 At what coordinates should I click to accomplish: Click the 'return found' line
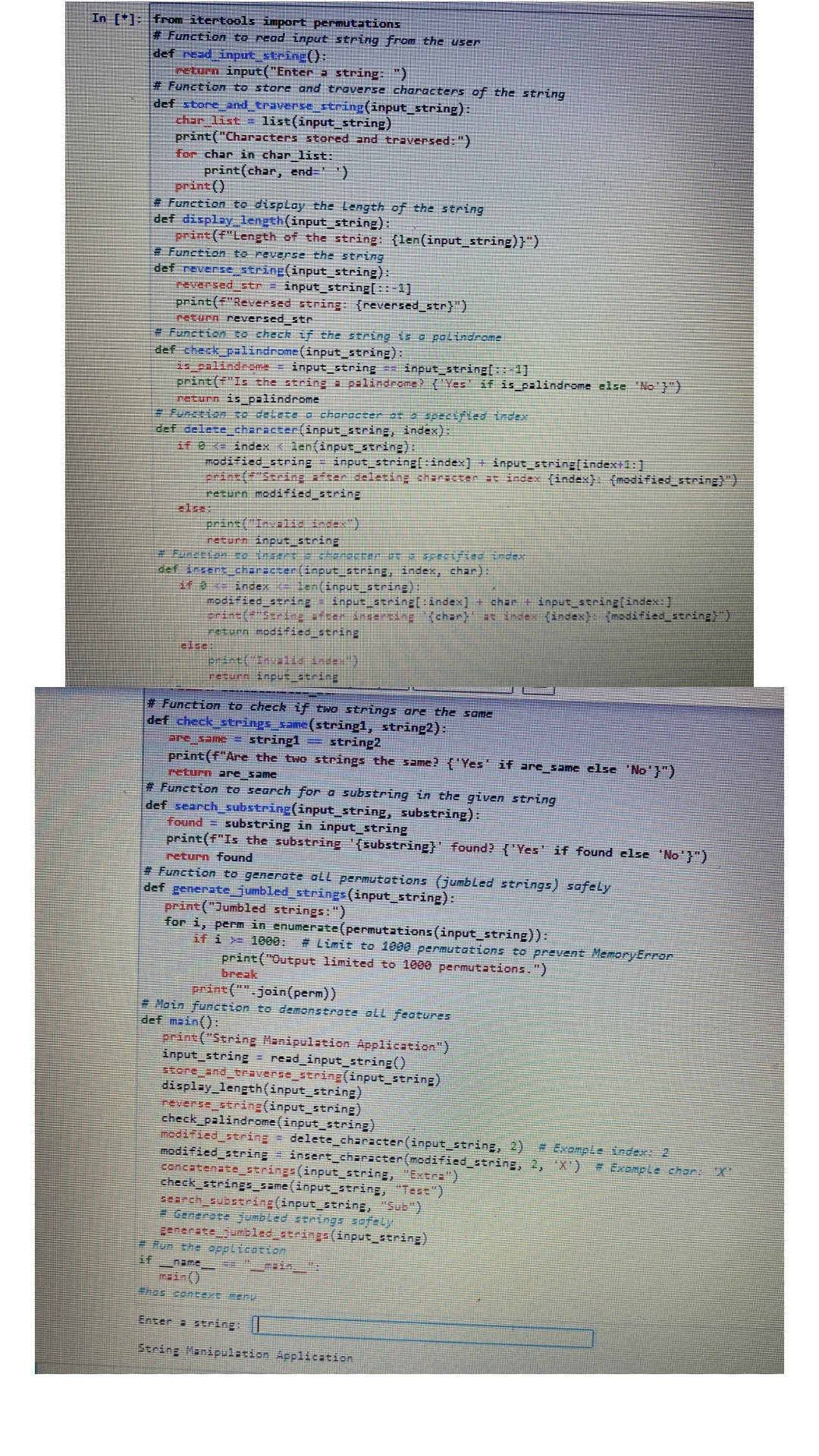tap(209, 856)
